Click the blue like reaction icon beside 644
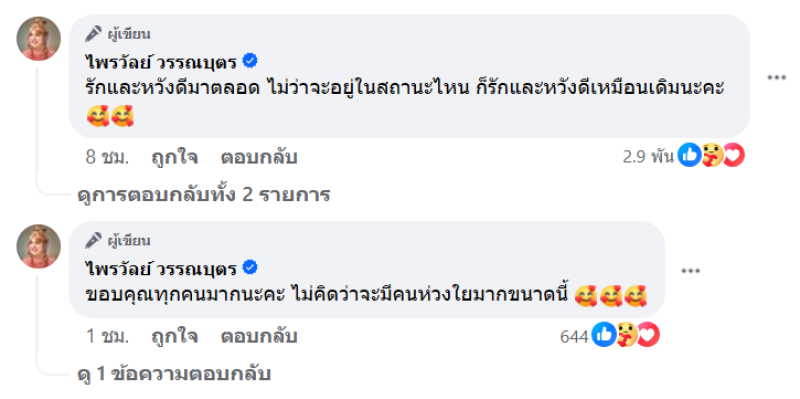The image size is (800, 399). pos(604,335)
